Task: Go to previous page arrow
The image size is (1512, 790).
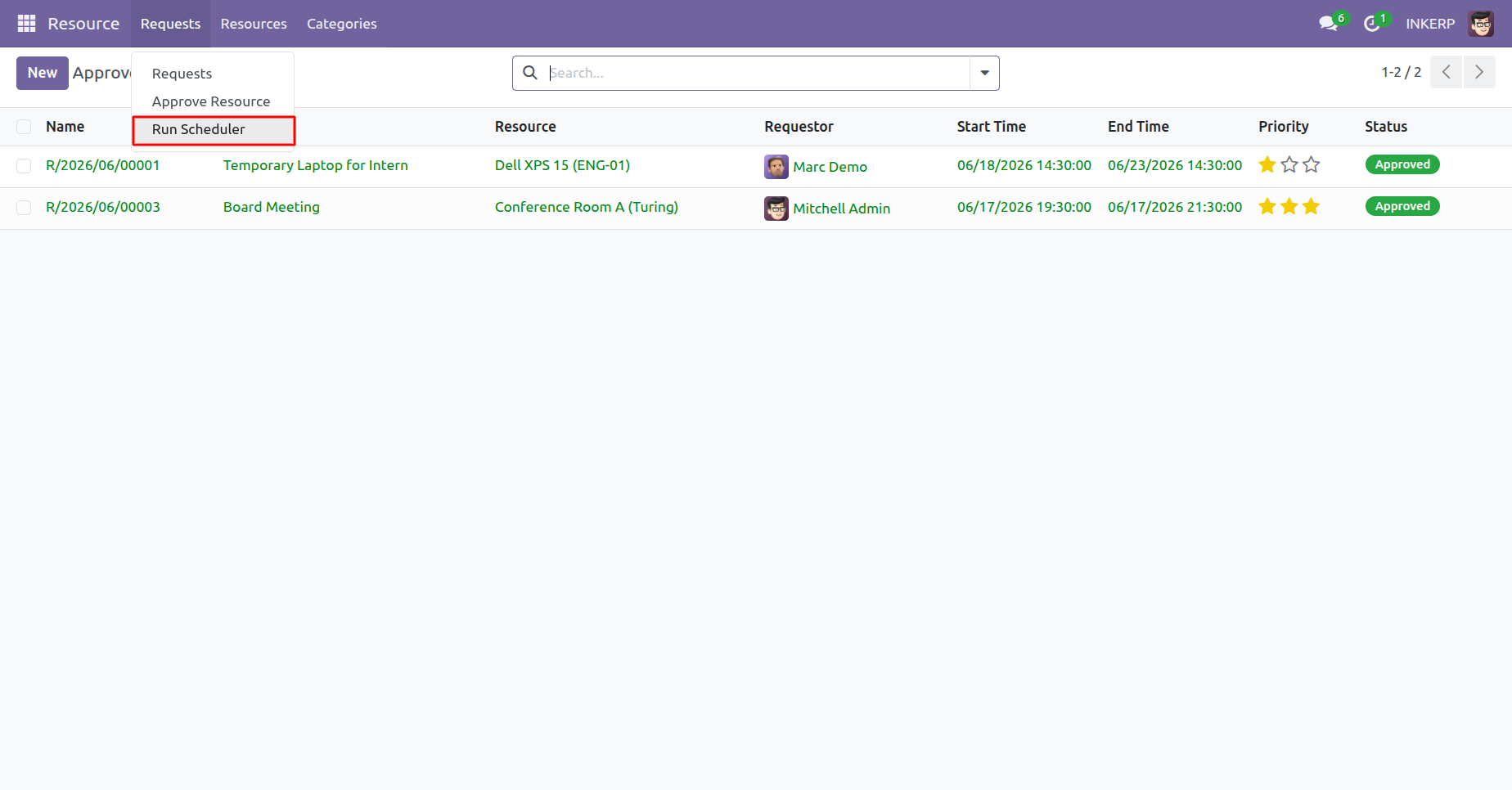Action: tap(1446, 72)
